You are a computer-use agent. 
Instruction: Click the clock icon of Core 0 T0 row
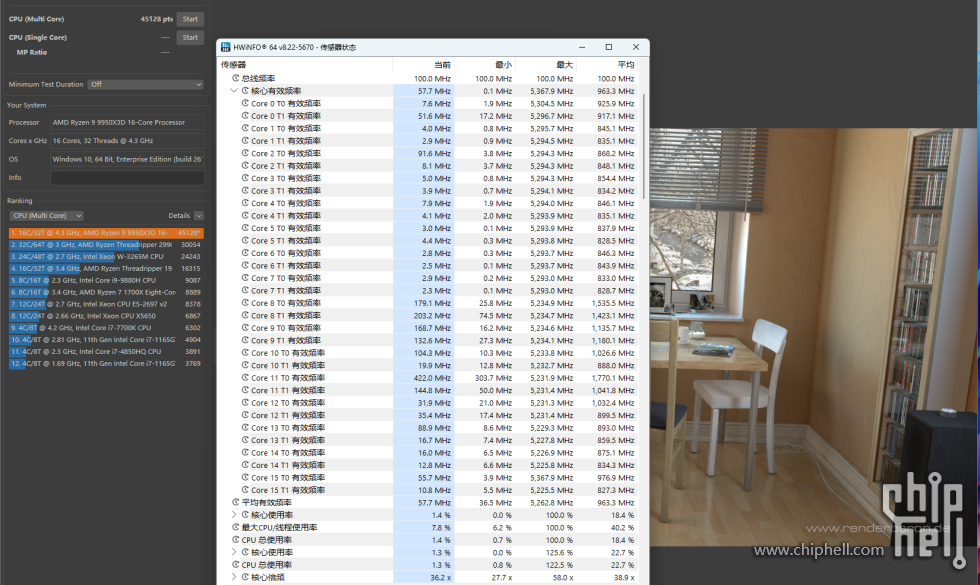click(x=245, y=103)
